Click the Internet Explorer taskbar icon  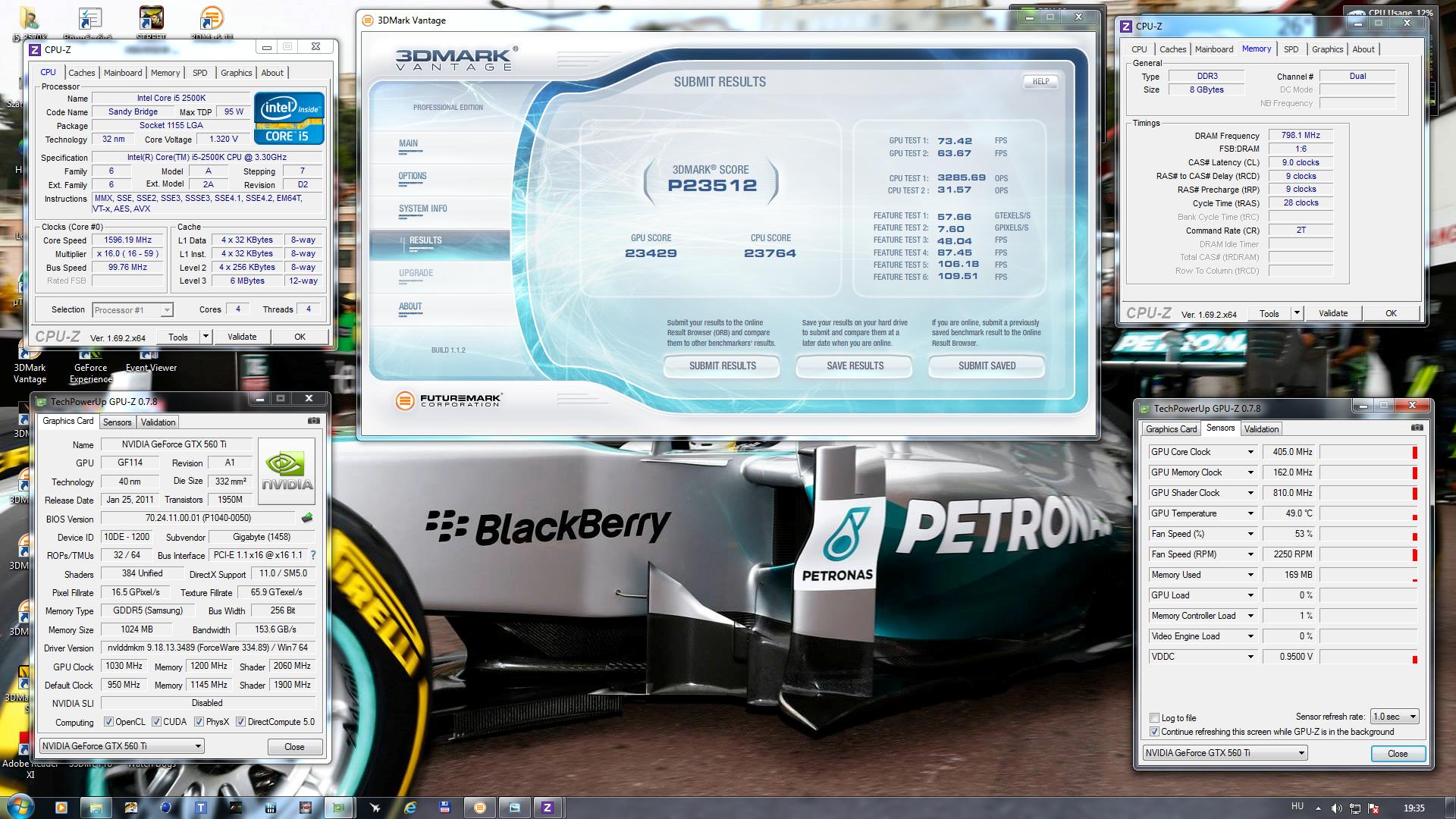pyautogui.click(x=410, y=808)
